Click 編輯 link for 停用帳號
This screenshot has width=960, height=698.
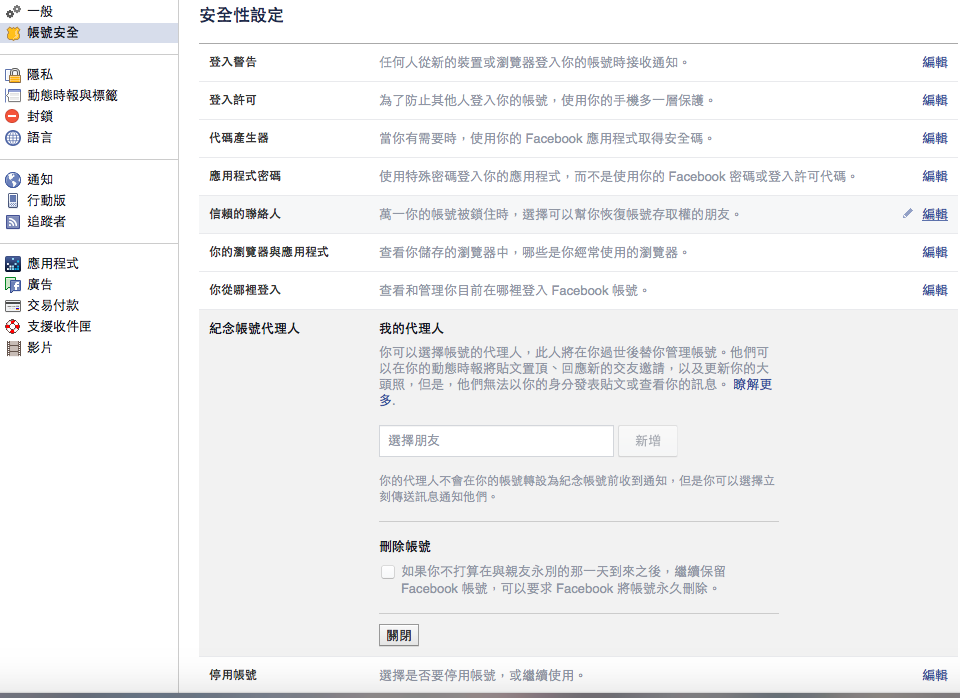pos(934,676)
